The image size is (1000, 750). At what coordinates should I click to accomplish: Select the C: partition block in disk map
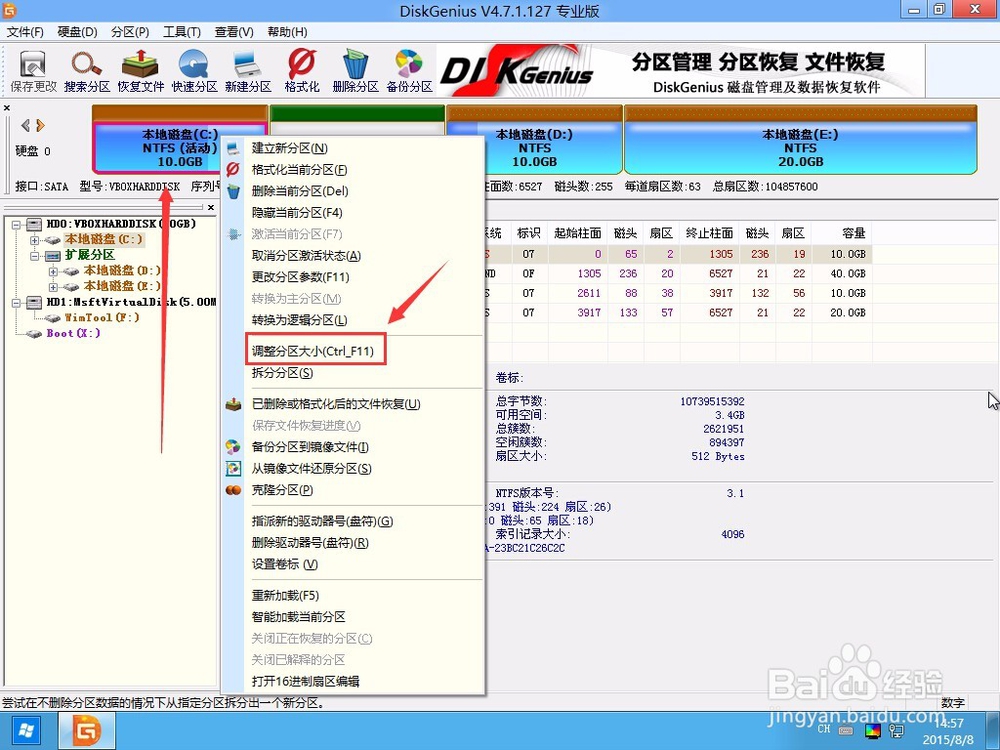click(157, 148)
